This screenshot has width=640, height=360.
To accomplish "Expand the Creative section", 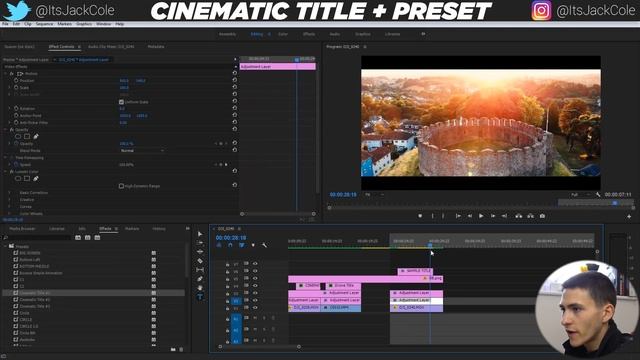I will (x=9, y=200).
